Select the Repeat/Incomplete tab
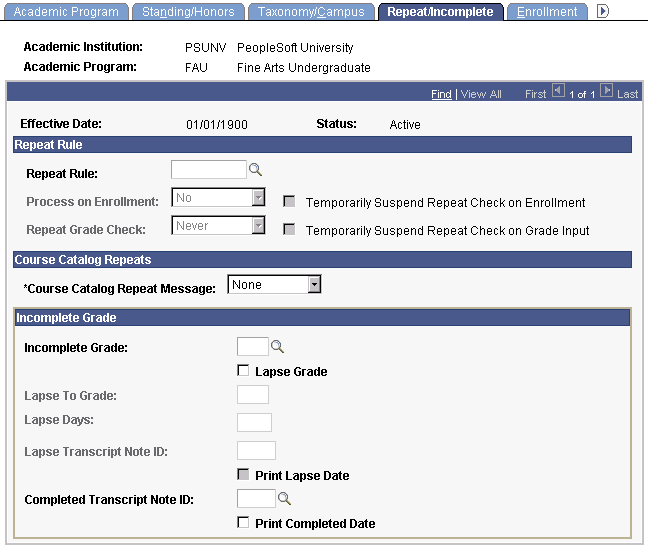648x548 pixels. (x=441, y=12)
